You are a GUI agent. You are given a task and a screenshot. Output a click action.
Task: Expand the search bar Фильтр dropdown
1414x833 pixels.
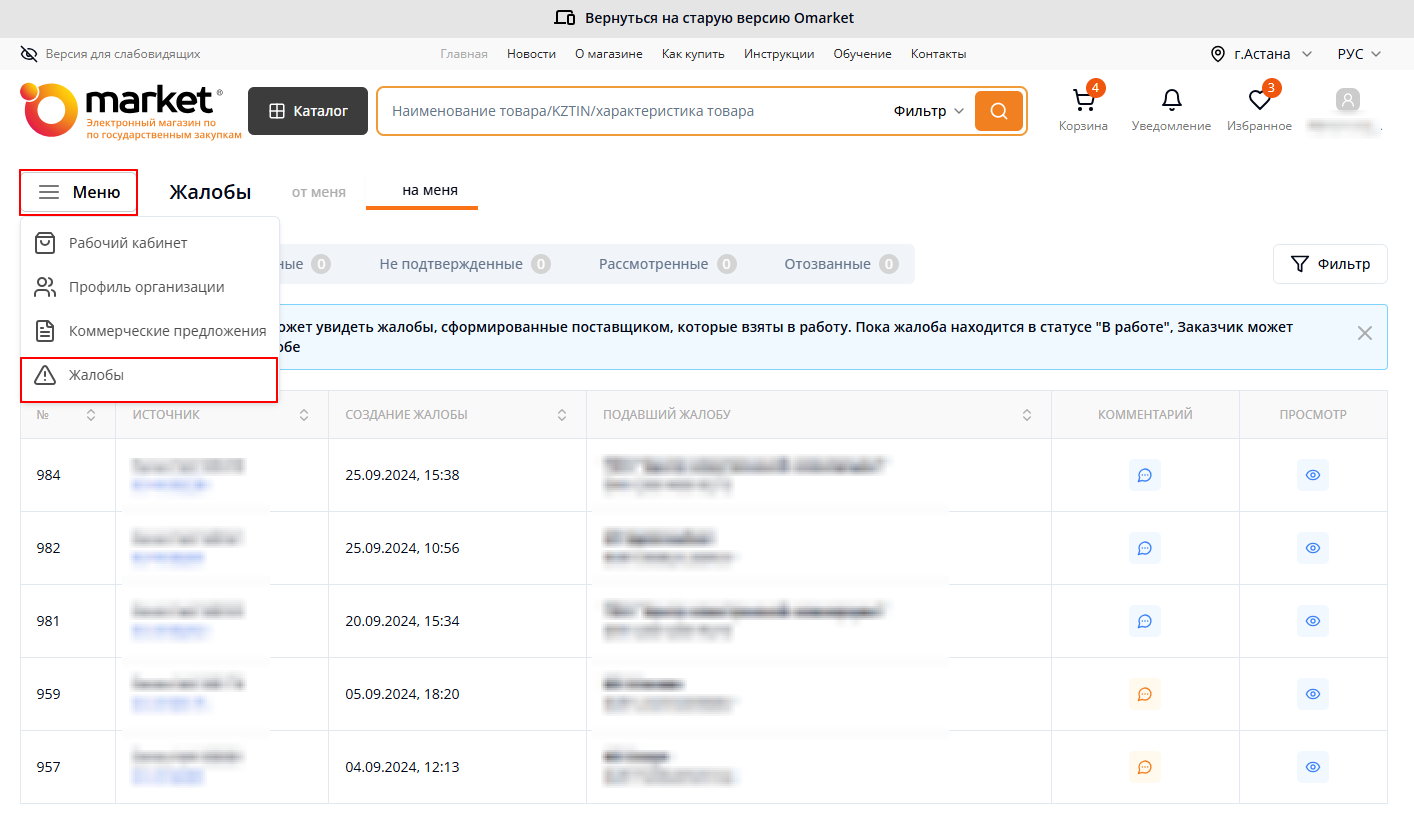(928, 111)
